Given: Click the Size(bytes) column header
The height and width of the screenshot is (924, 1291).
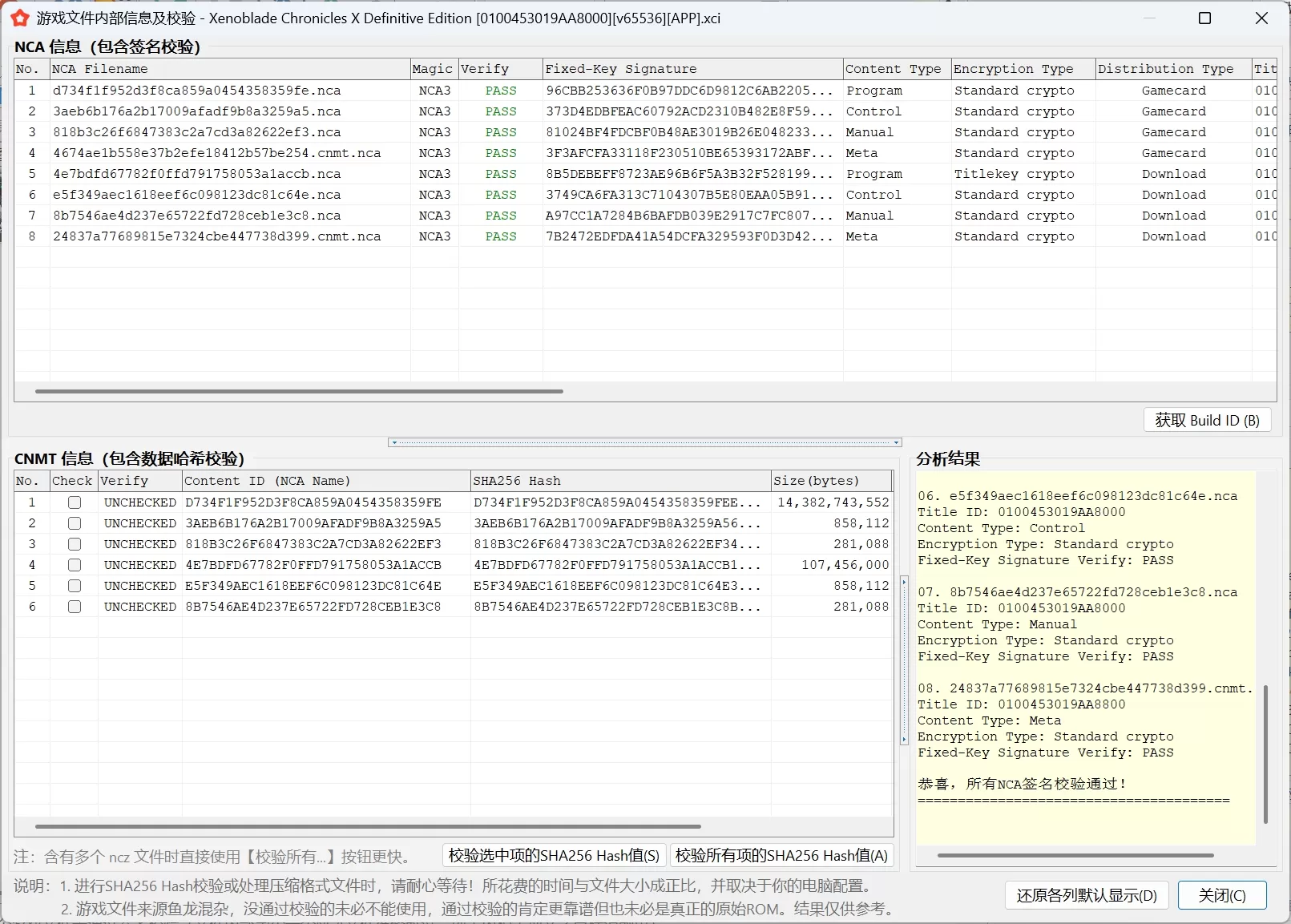Looking at the screenshot, I should click(831, 481).
